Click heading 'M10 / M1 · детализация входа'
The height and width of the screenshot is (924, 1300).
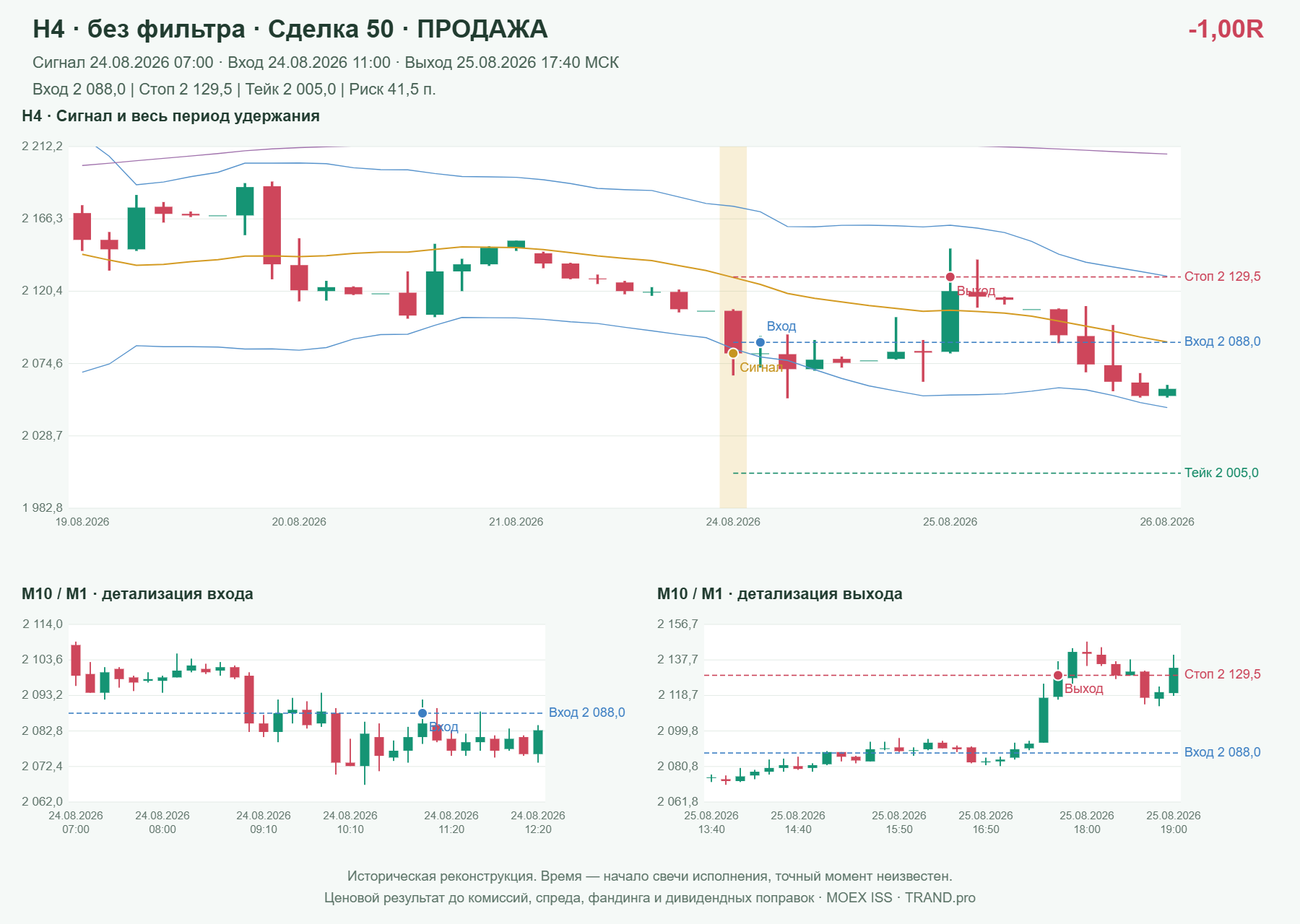point(137,594)
